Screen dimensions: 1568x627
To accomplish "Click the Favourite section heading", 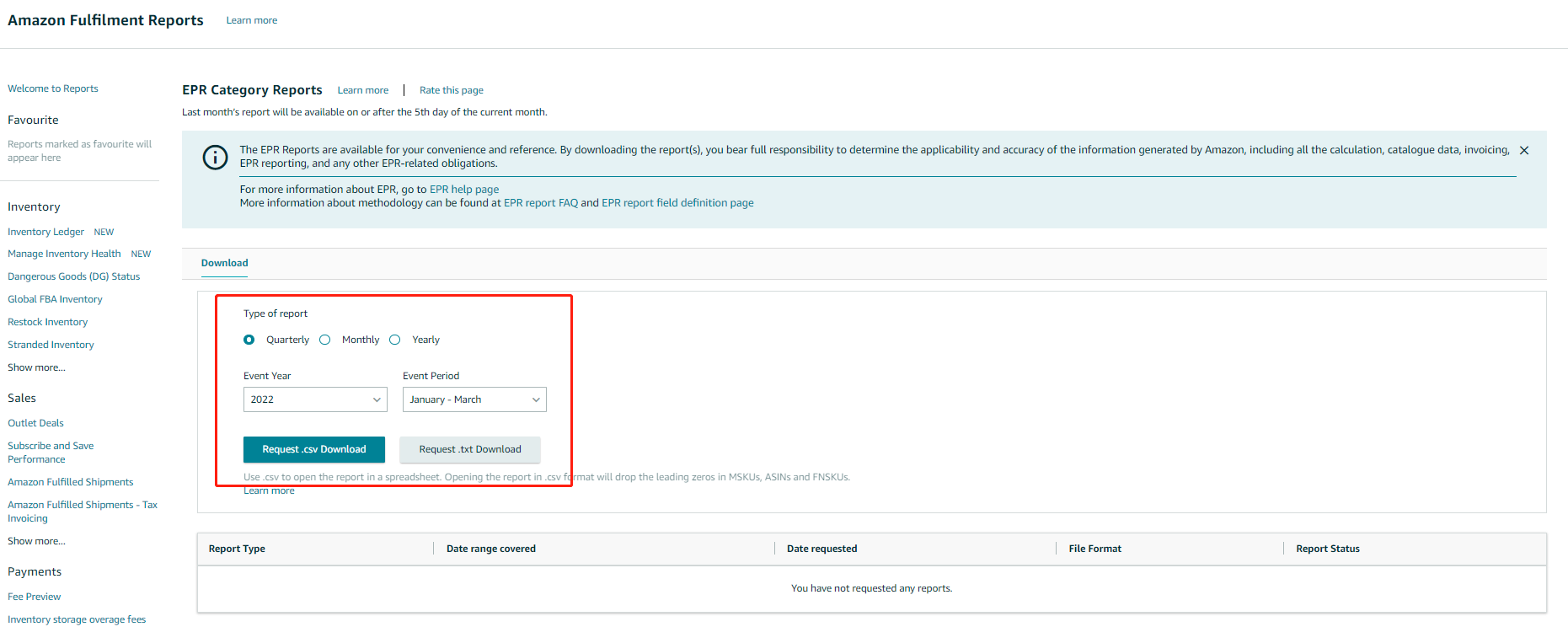I will point(33,121).
